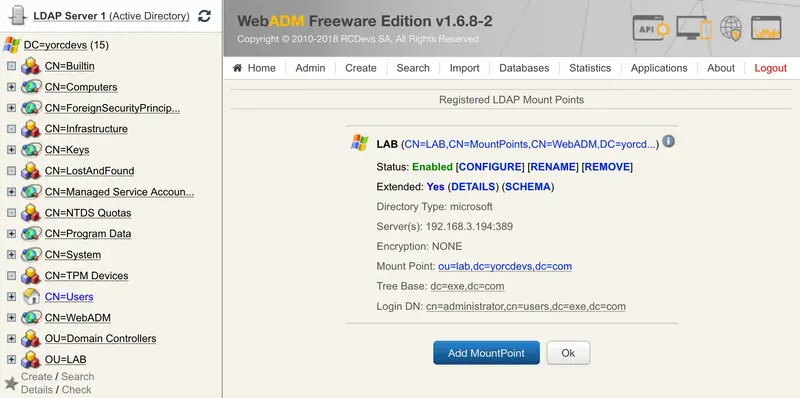Expand the OU=LAB tree node

pyautogui.click(x=11, y=359)
